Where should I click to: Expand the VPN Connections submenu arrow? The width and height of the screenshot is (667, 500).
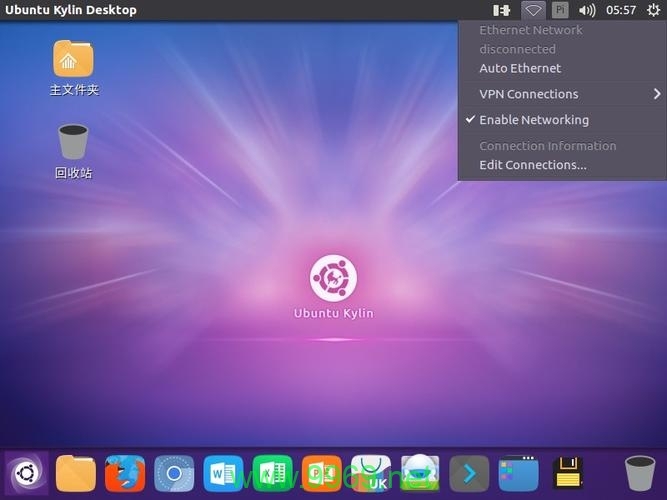657,94
